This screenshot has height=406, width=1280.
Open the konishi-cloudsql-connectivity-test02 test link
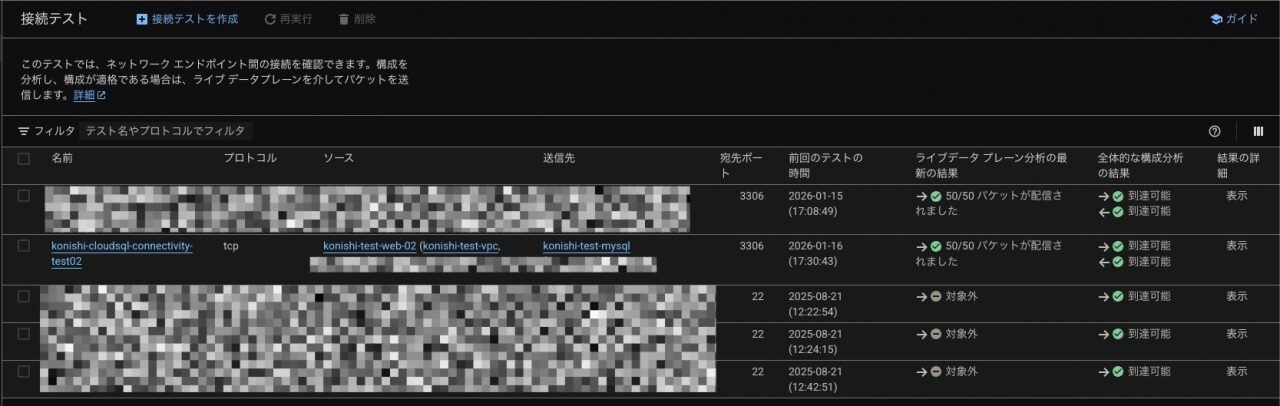pos(121,246)
